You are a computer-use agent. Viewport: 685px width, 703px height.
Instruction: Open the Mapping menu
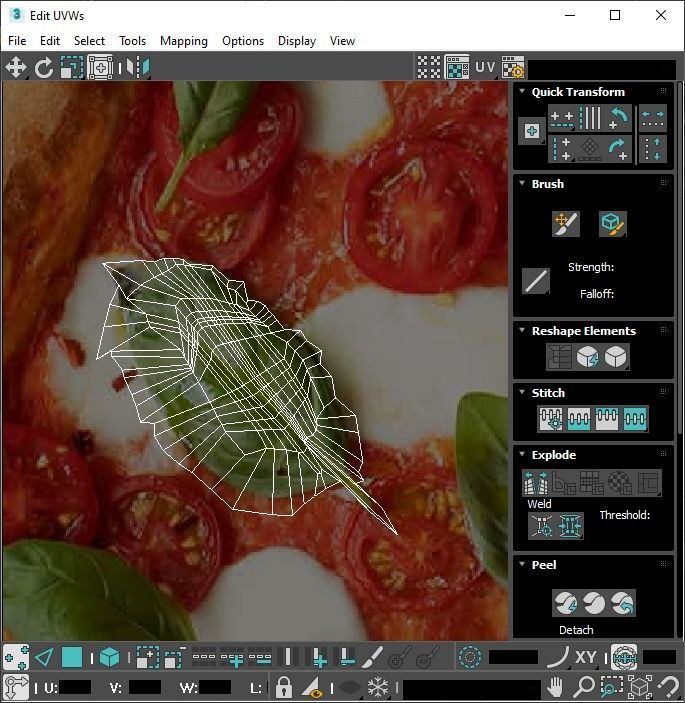click(x=184, y=41)
